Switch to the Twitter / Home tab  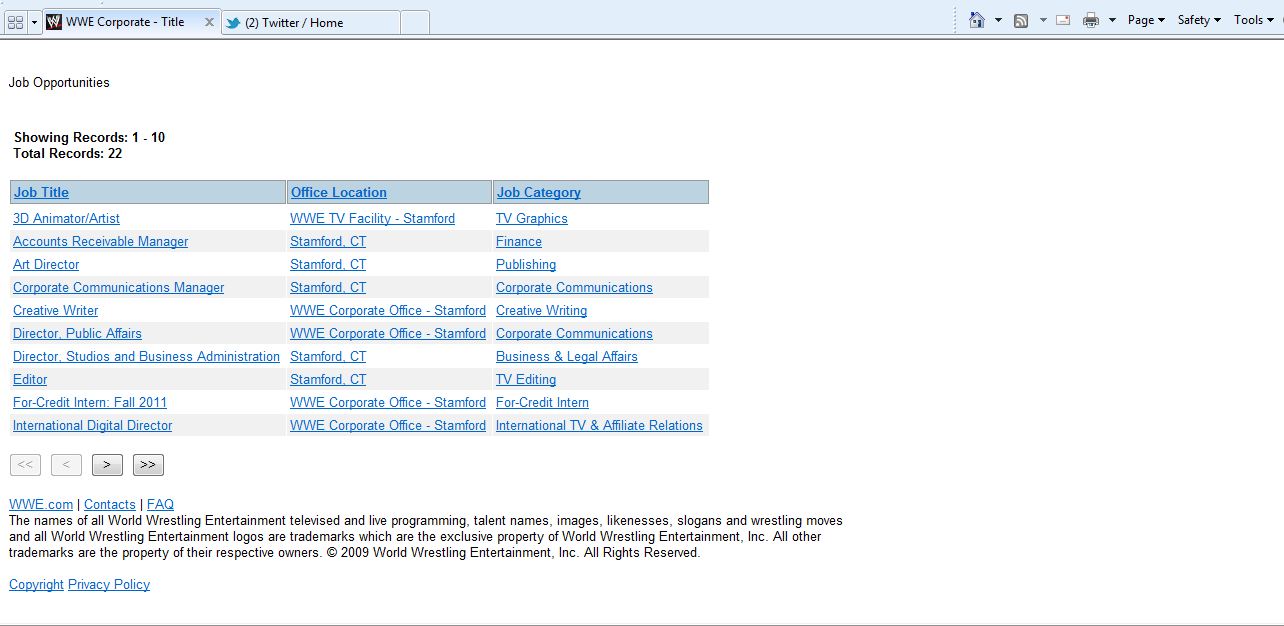(x=310, y=22)
